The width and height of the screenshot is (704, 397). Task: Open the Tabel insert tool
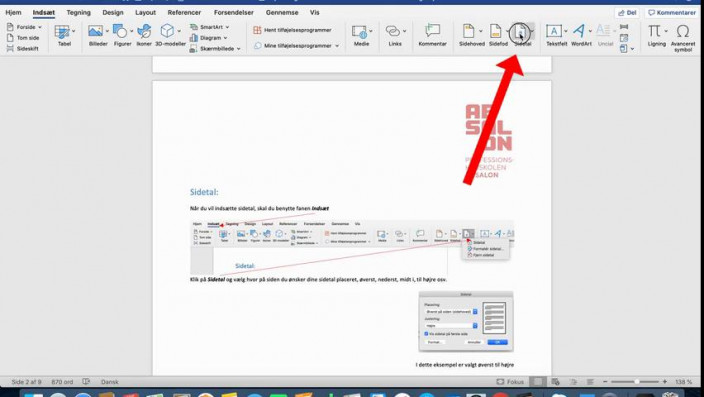click(62, 32)
